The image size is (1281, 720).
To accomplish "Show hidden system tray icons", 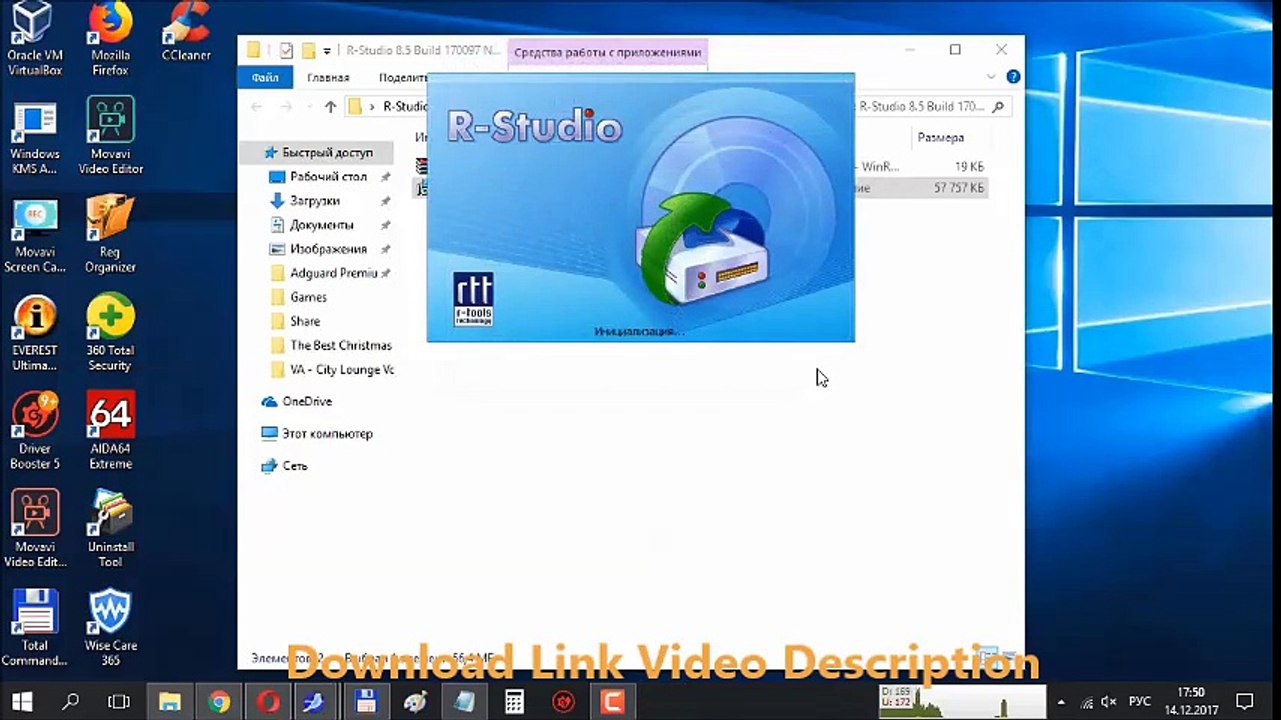I will [x=1061, y=702].
